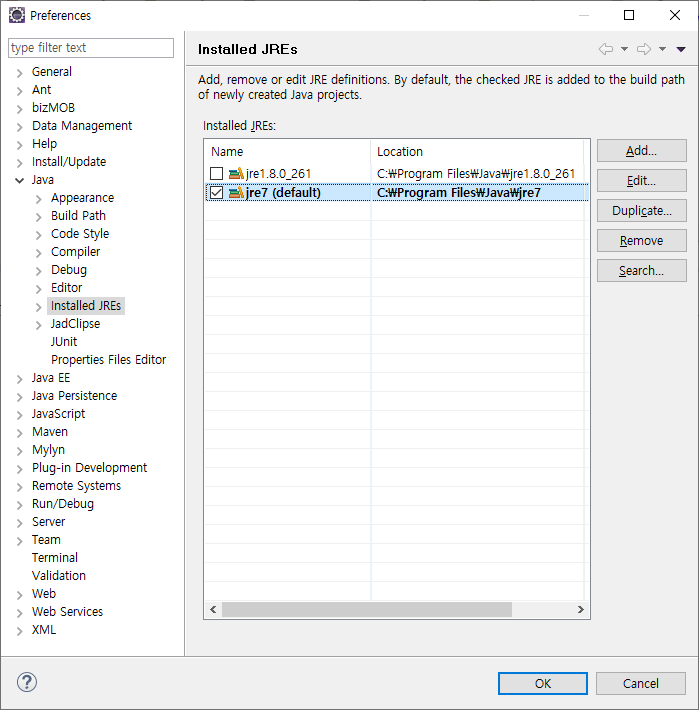Image resolution: width=699 pixels, height=710 pixels.
Task: Click the Cancel button
Action: [x=641, y=683]
